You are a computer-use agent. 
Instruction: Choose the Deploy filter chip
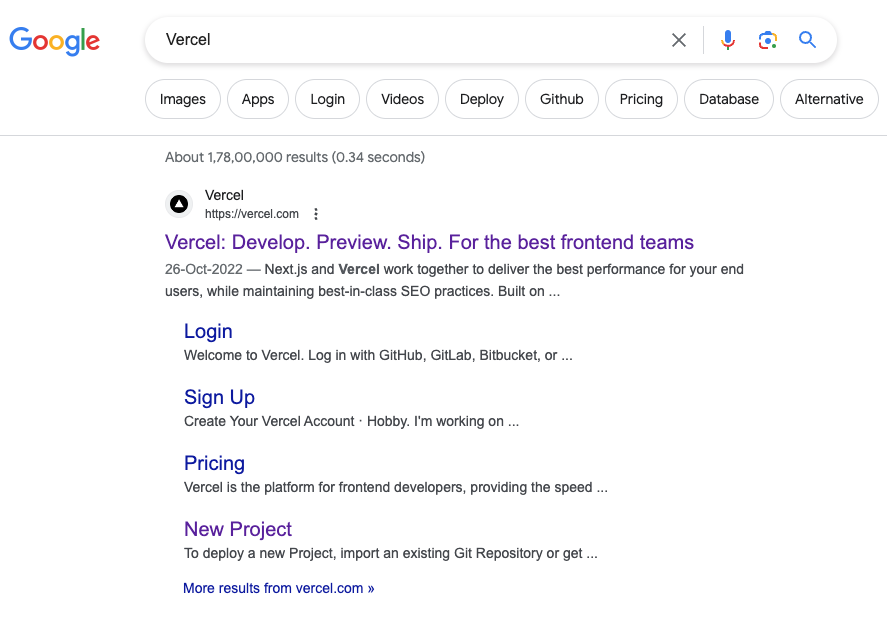point(482,99)
